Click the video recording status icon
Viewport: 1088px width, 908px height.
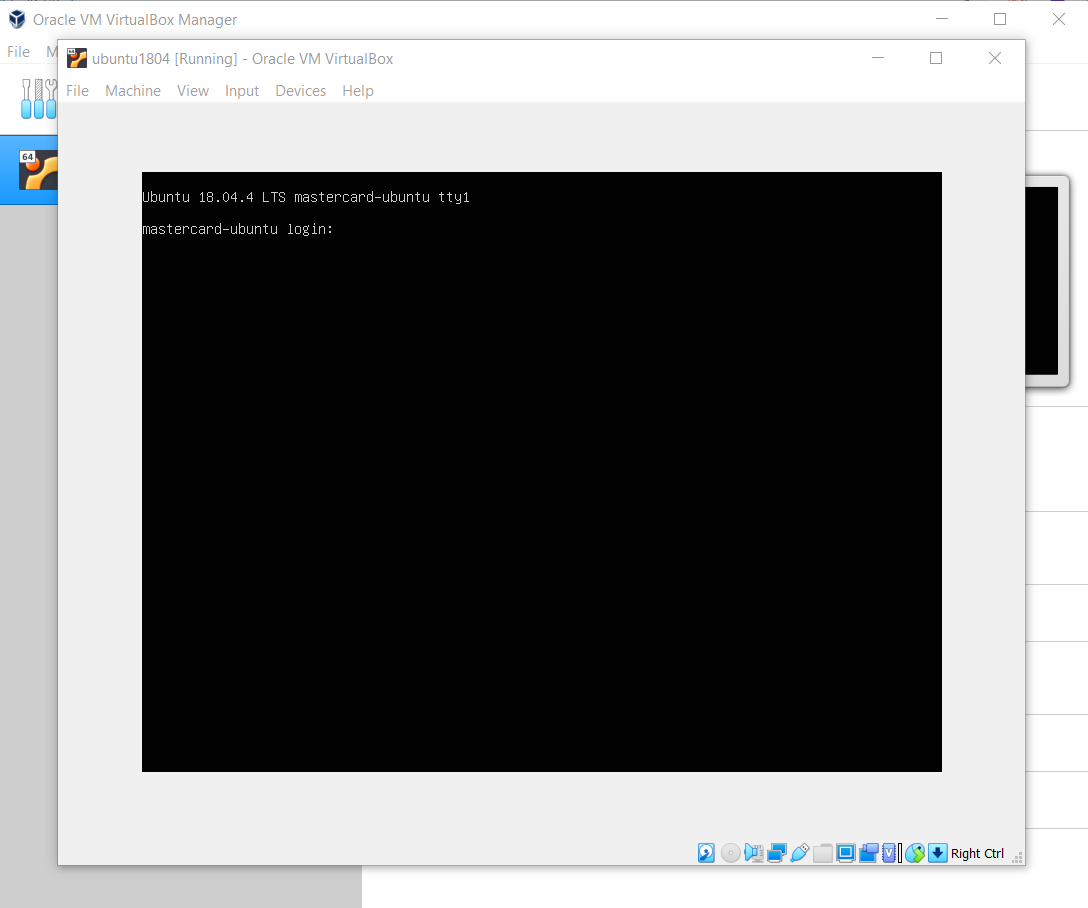pyautogui.click(x=868, y=853)
